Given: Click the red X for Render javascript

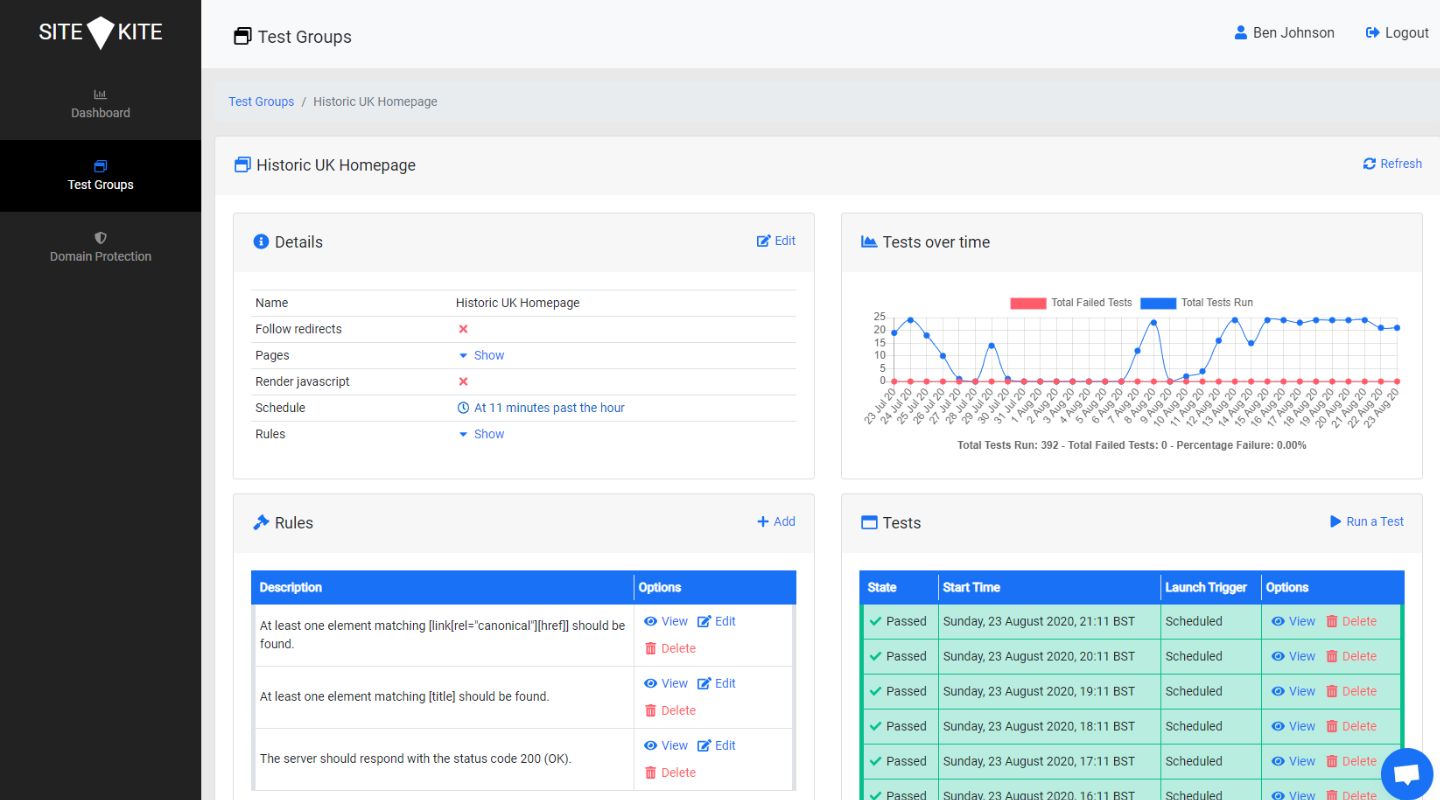Looking at the screenshot, I should (462, 381).
